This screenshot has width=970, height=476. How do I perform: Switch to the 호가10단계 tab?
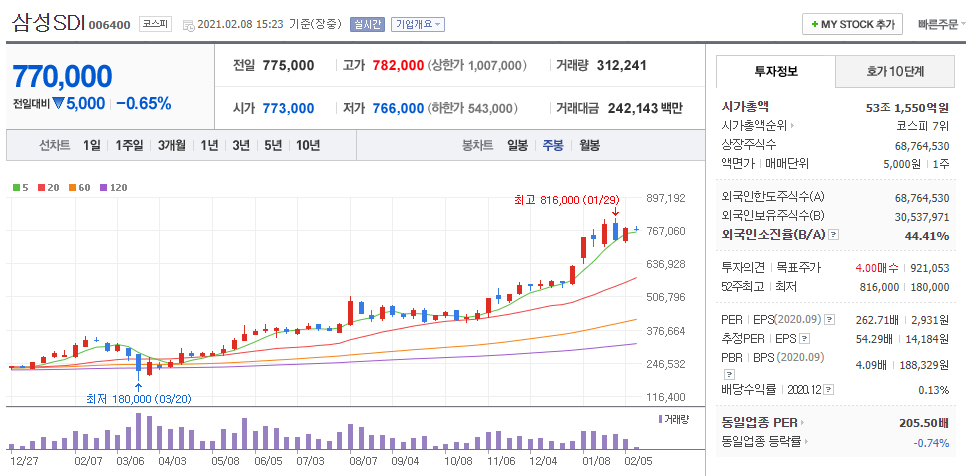coord(895,71)
